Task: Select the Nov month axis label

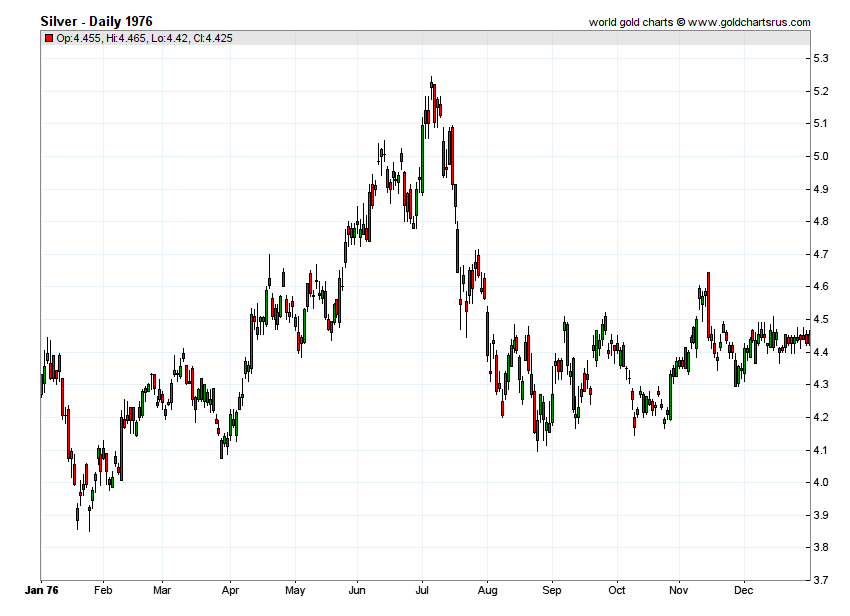Action: 679,590
